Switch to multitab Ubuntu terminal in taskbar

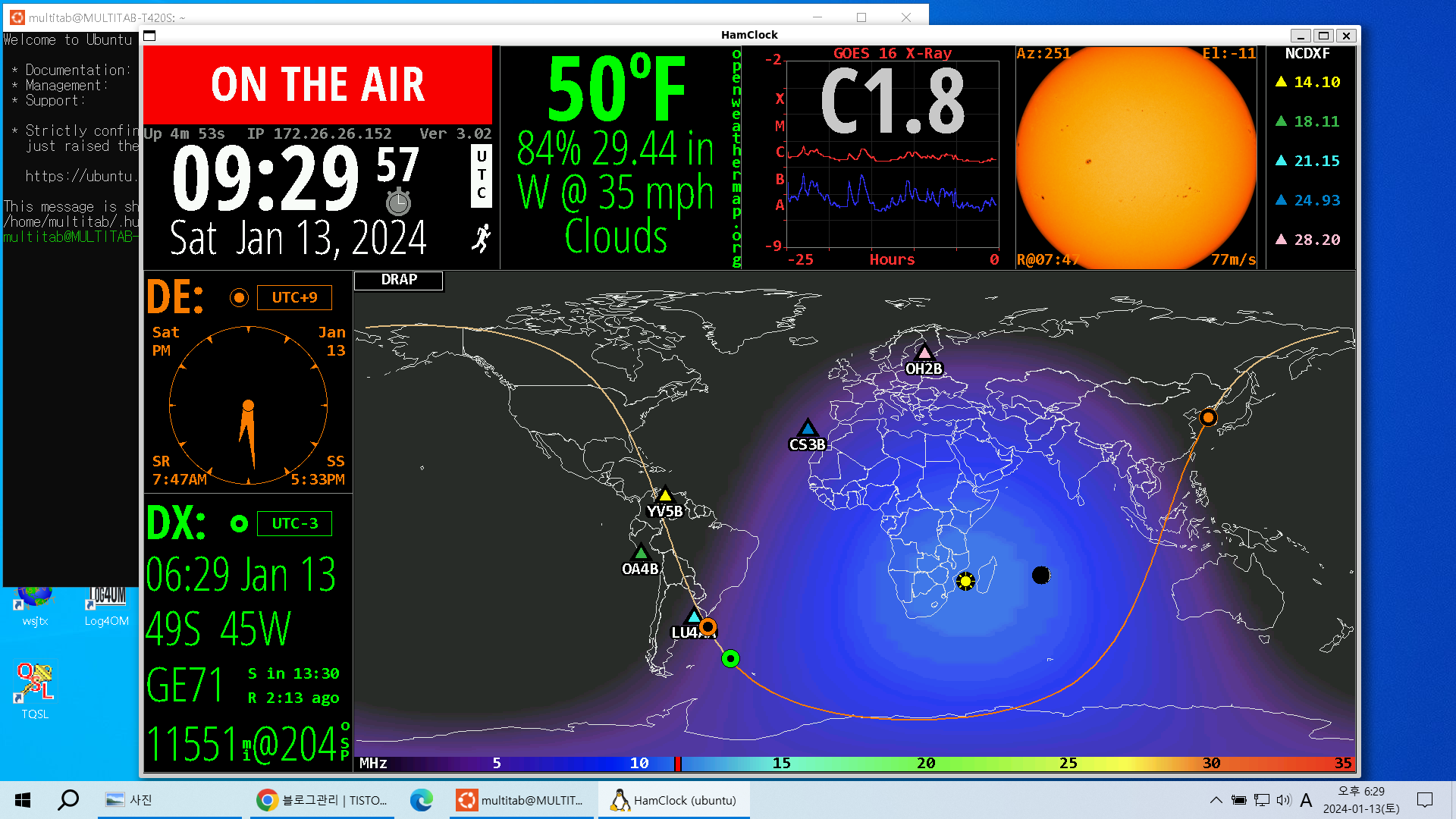[522, 800]
